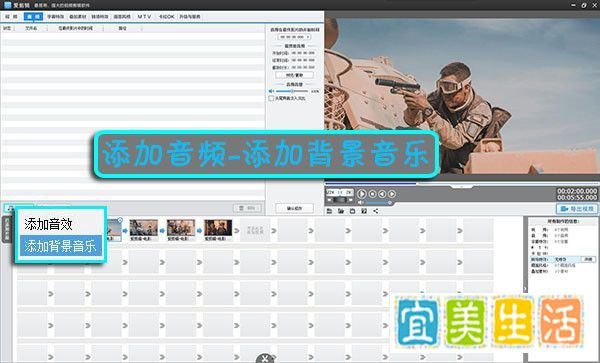600x363 pixels.
Task: Click the delete audio trash button
Action: (247, 208)
